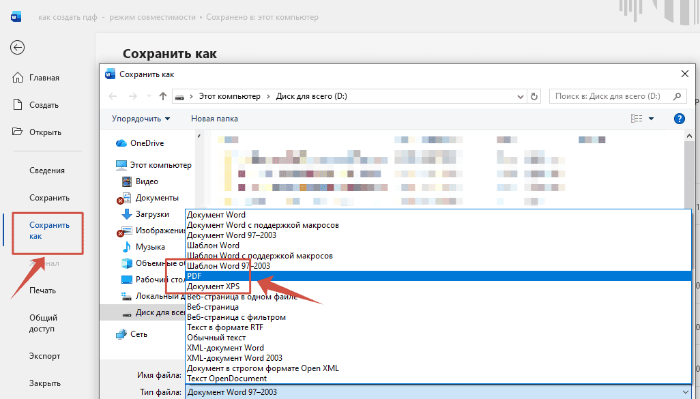Select Сохранить как in the sidebar
Viewport: 700px width, 399px height.
pyautogui.click(x=49, y=230)
